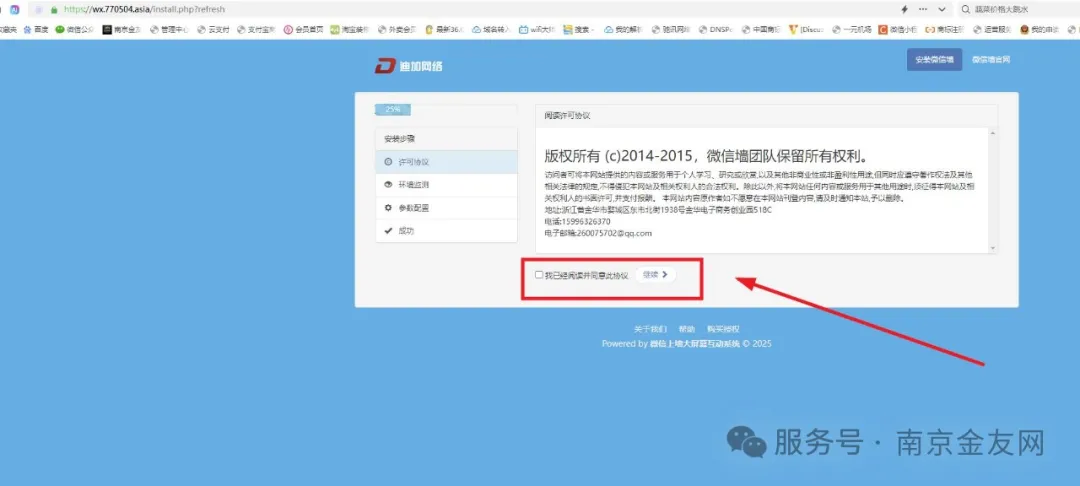
Task: Open the three-dot menu in address bar
Action: [x=923, y=10]
